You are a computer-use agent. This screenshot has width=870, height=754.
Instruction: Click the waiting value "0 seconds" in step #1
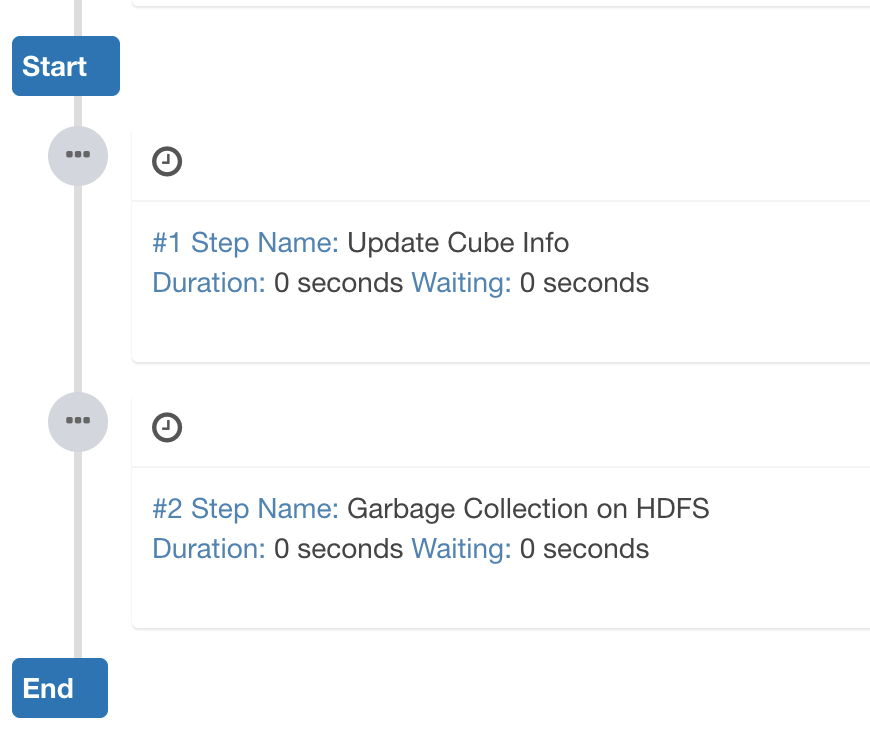584,283
